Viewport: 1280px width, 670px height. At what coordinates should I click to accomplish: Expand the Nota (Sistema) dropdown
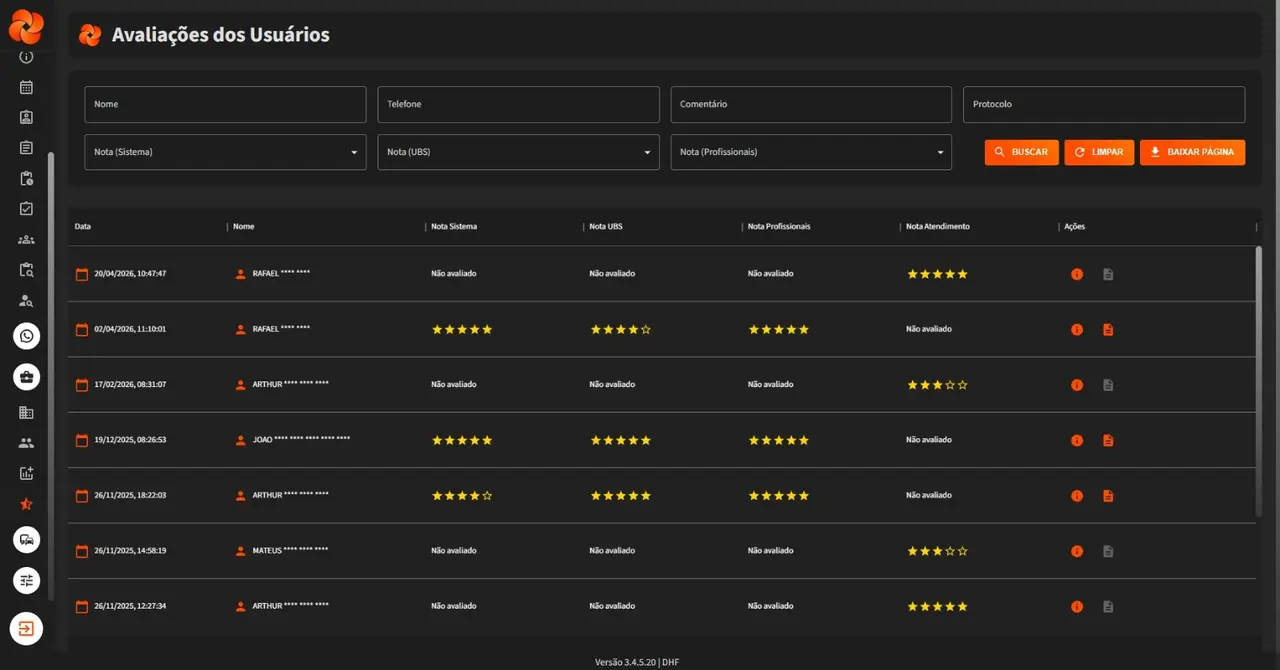pos(225,152)
